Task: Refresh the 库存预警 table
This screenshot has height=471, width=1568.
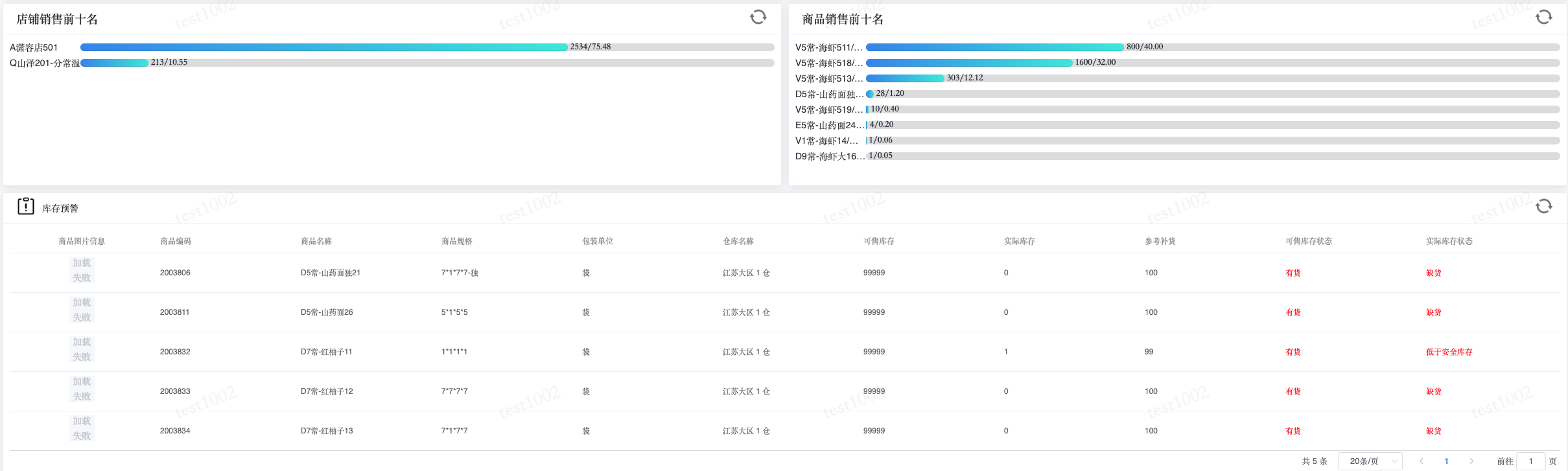Action: click(x=1543, y=207)
